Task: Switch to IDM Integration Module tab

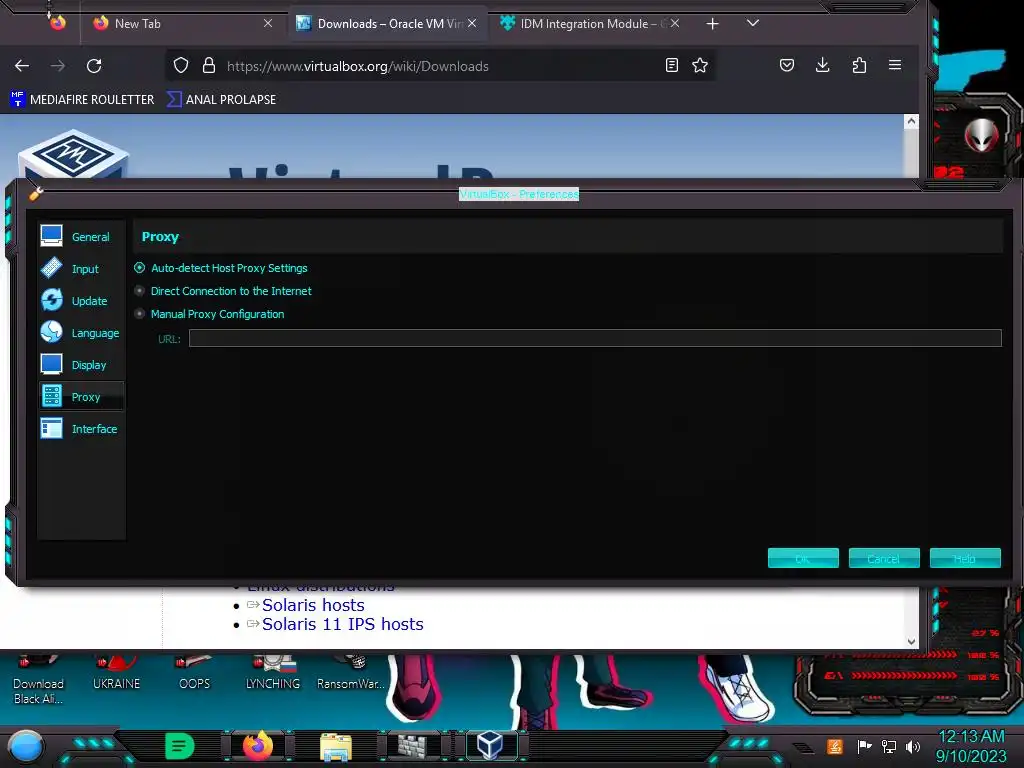Action: coord(590,24)
